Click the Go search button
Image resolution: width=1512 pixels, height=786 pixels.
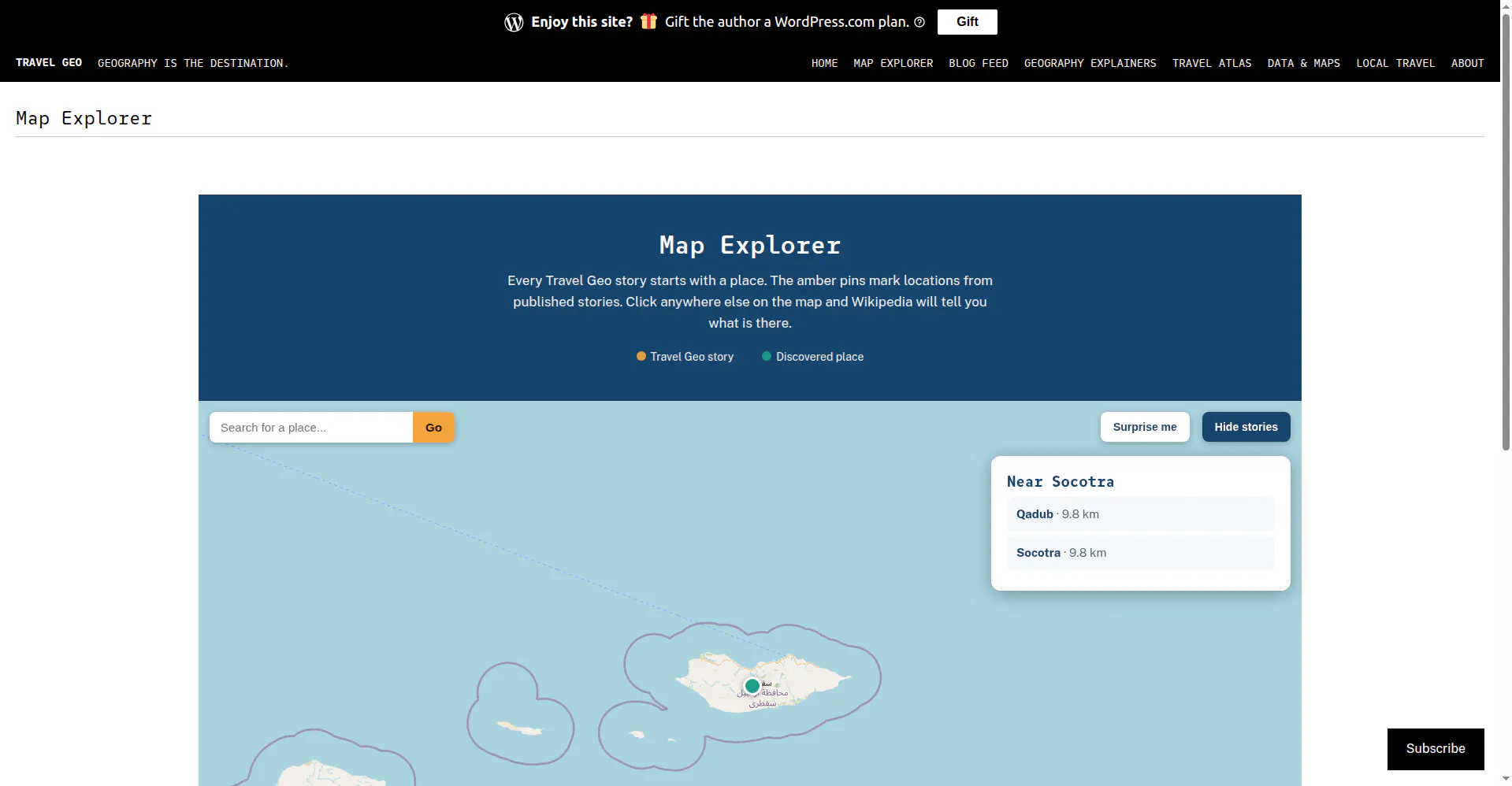click(x=433, y=428)
